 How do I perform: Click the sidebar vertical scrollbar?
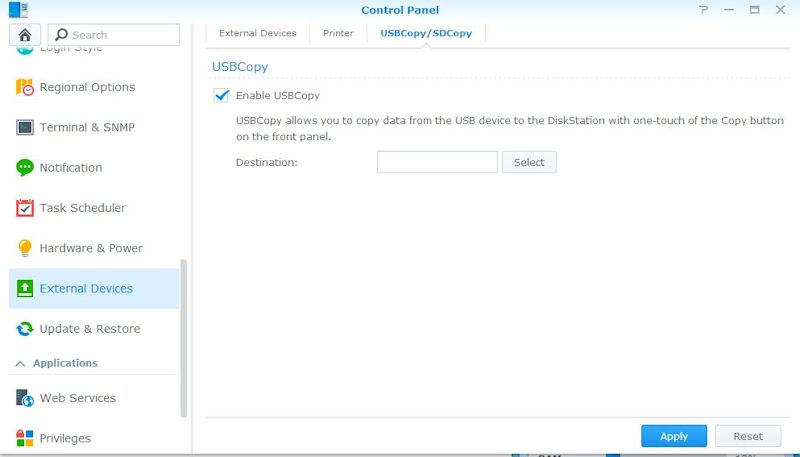point(184,339)
